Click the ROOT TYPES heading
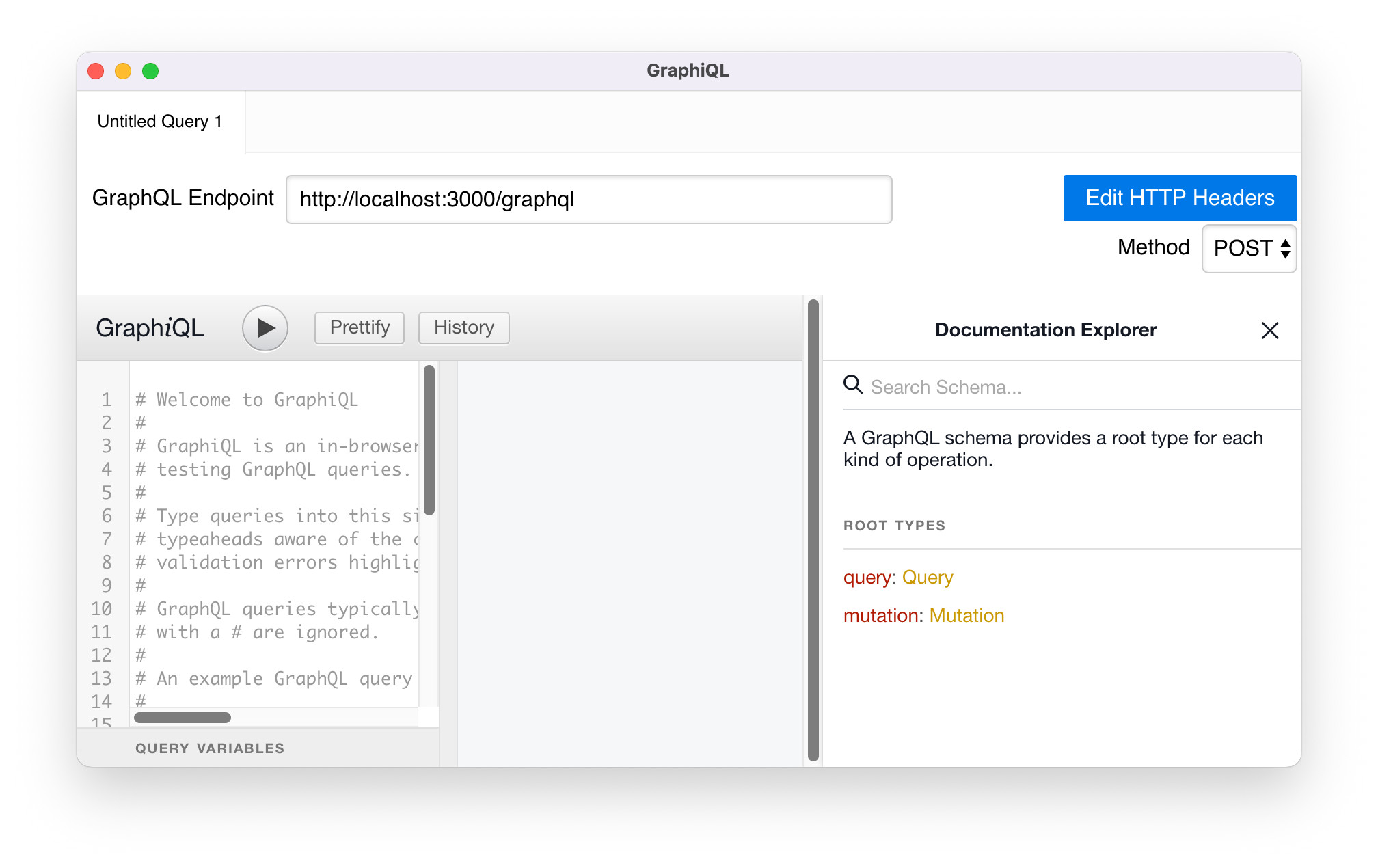This screenshot has height=868, width=1378. click(x=894, y=526)
